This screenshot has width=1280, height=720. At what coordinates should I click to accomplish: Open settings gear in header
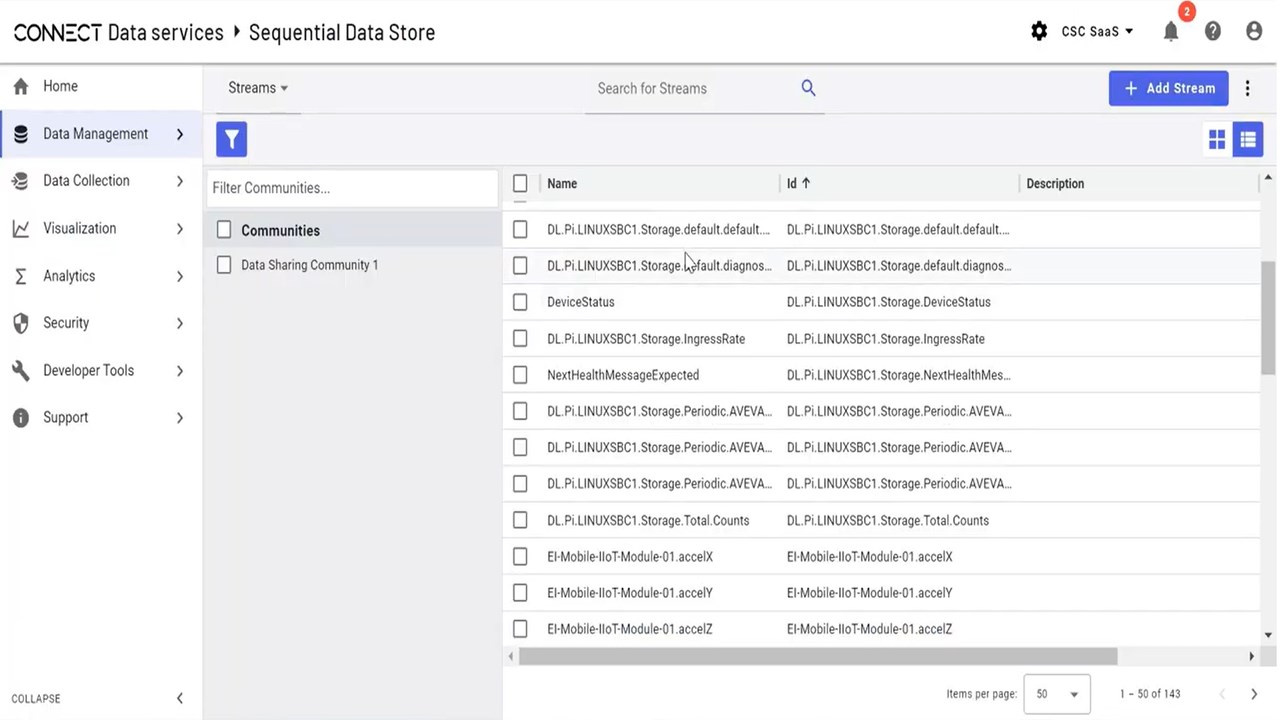(1039, 32)
